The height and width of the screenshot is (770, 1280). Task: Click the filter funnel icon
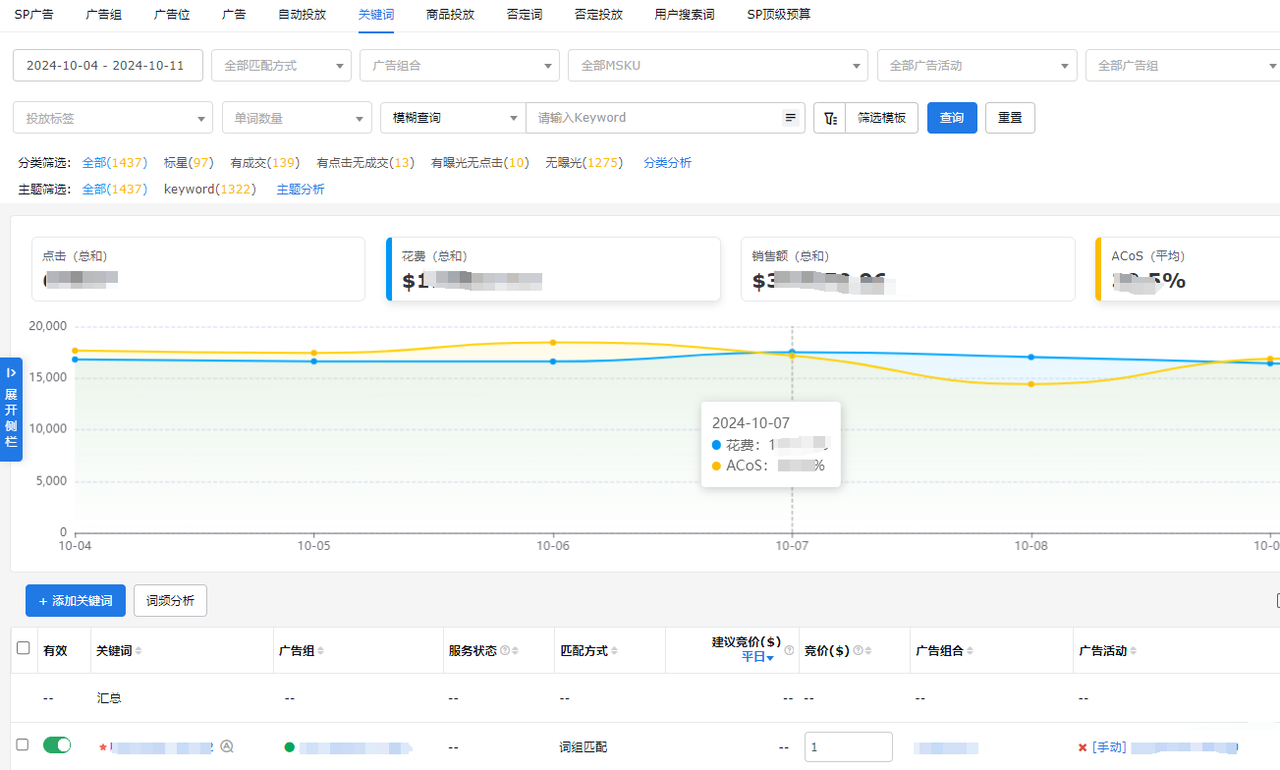click(830, 118)
